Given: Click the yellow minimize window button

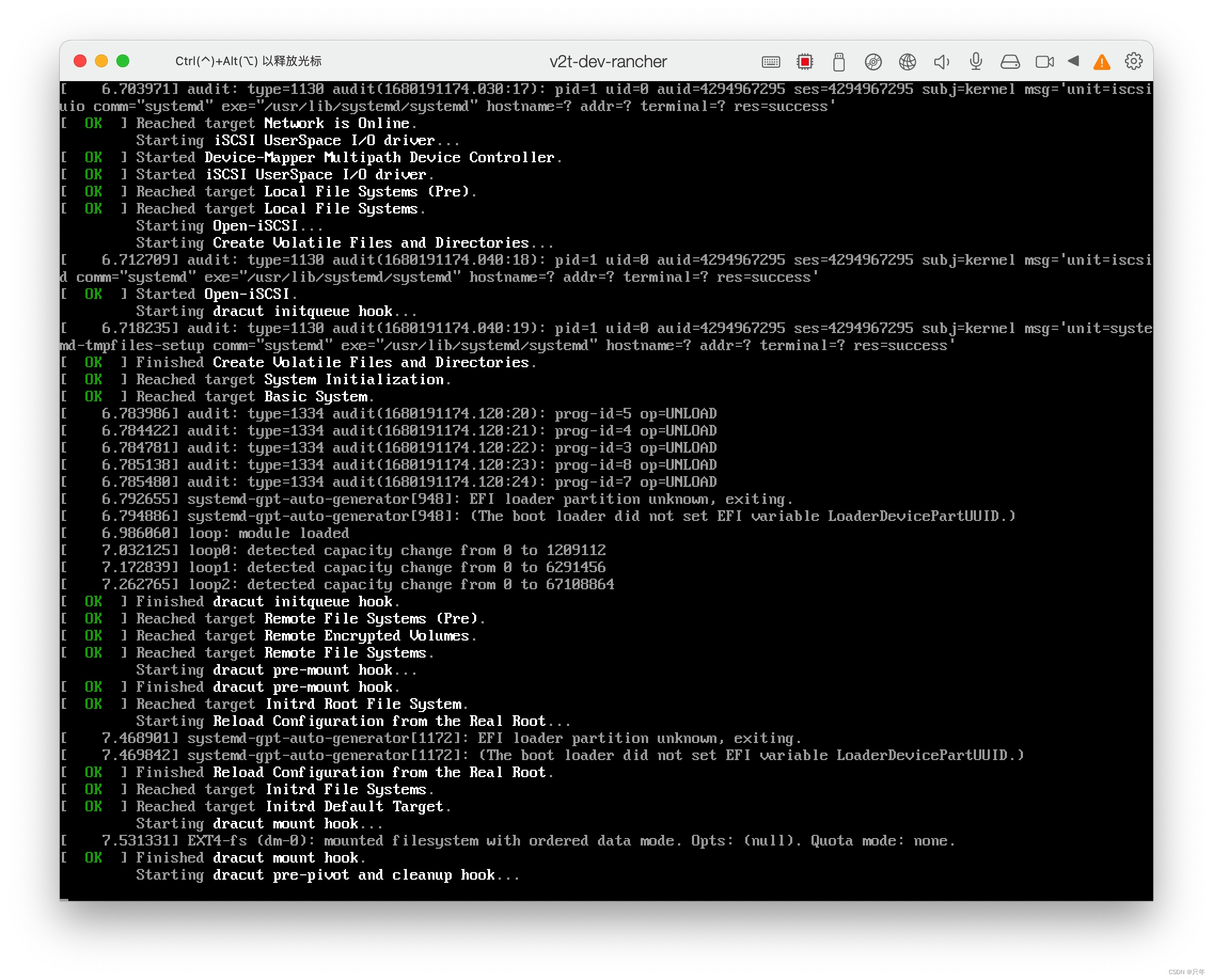Looking at the screenshot, I should [x=101, y=61].
